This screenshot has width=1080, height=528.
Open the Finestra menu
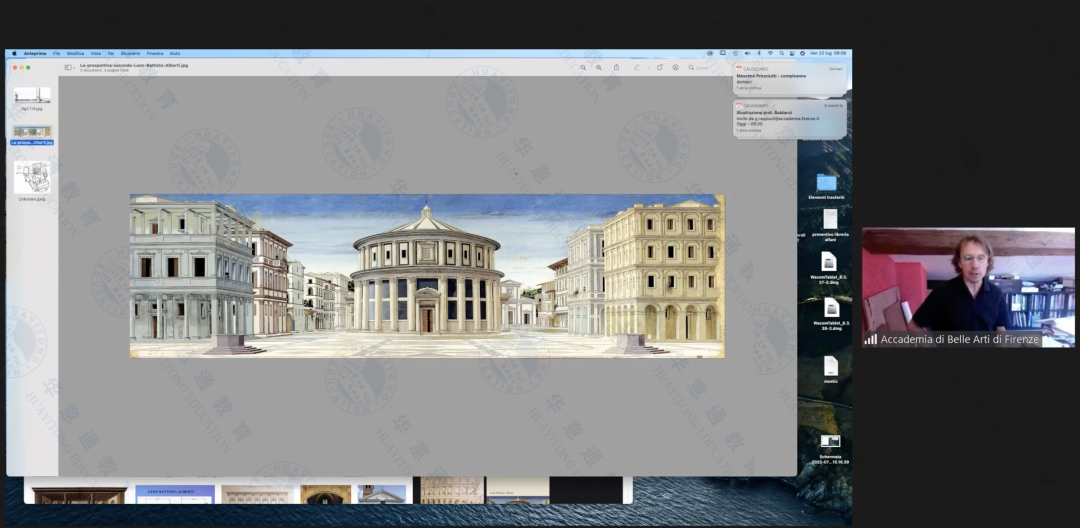click(155, 53)
